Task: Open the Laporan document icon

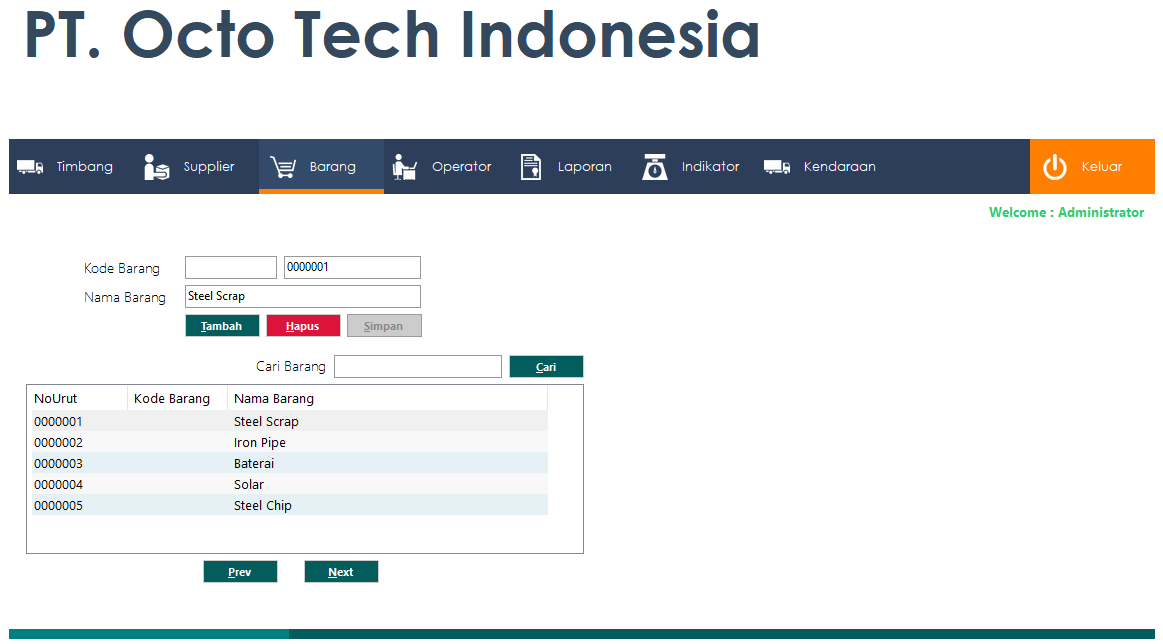Action: coord(531,167)
